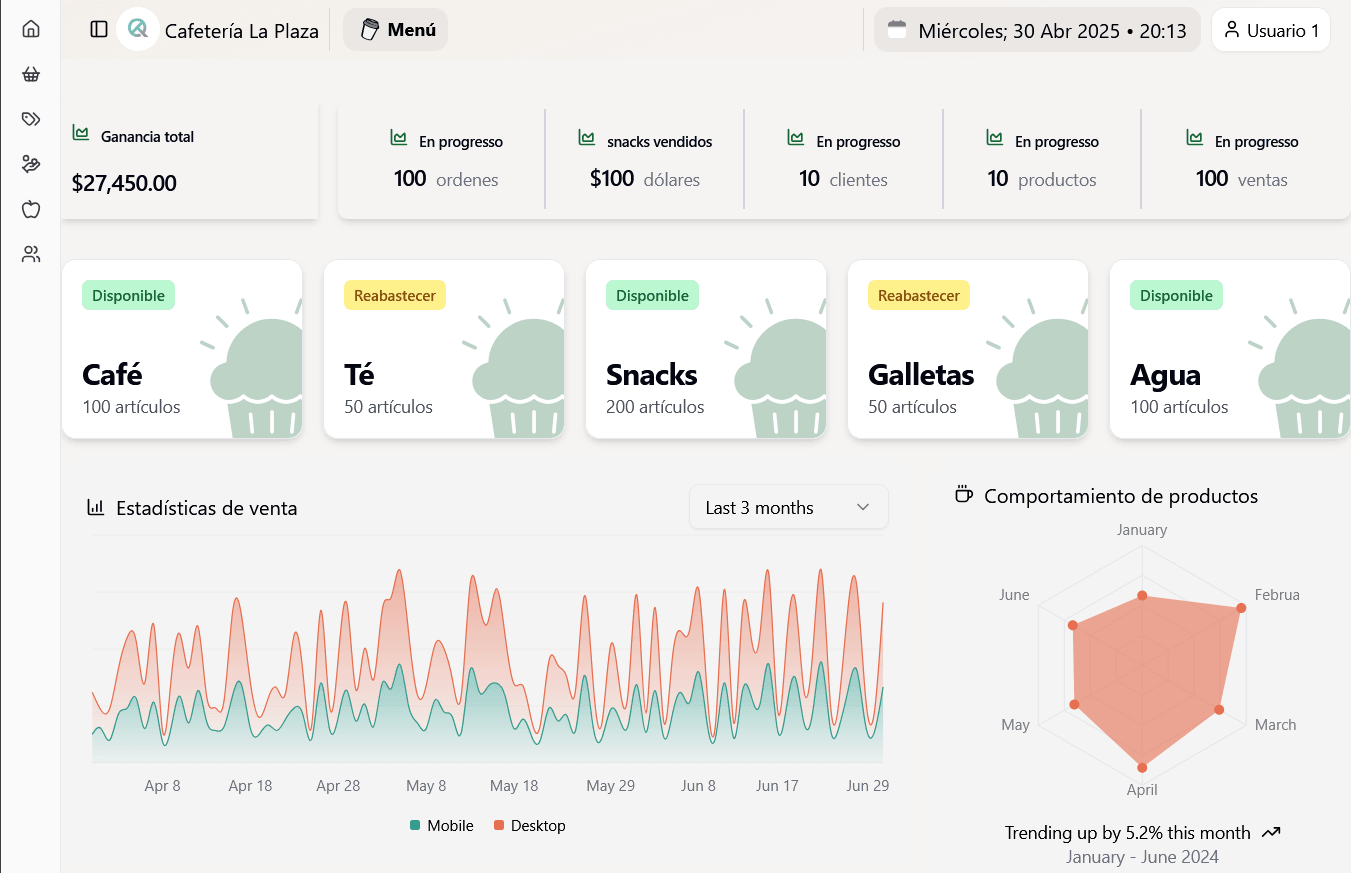Toggle the sidebar panel button

(99, 29)
